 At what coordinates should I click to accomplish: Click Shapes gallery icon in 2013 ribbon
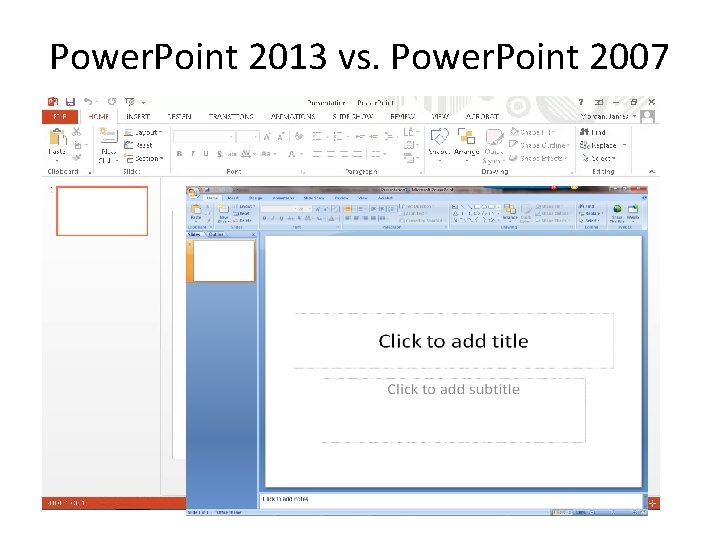point(439,136)
